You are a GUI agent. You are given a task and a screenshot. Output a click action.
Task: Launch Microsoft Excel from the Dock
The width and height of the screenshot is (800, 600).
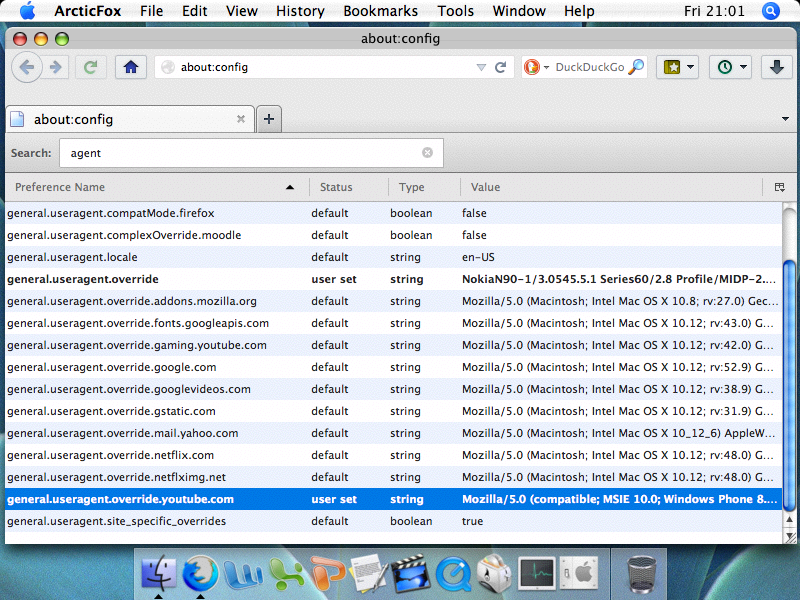pos(286,574)
